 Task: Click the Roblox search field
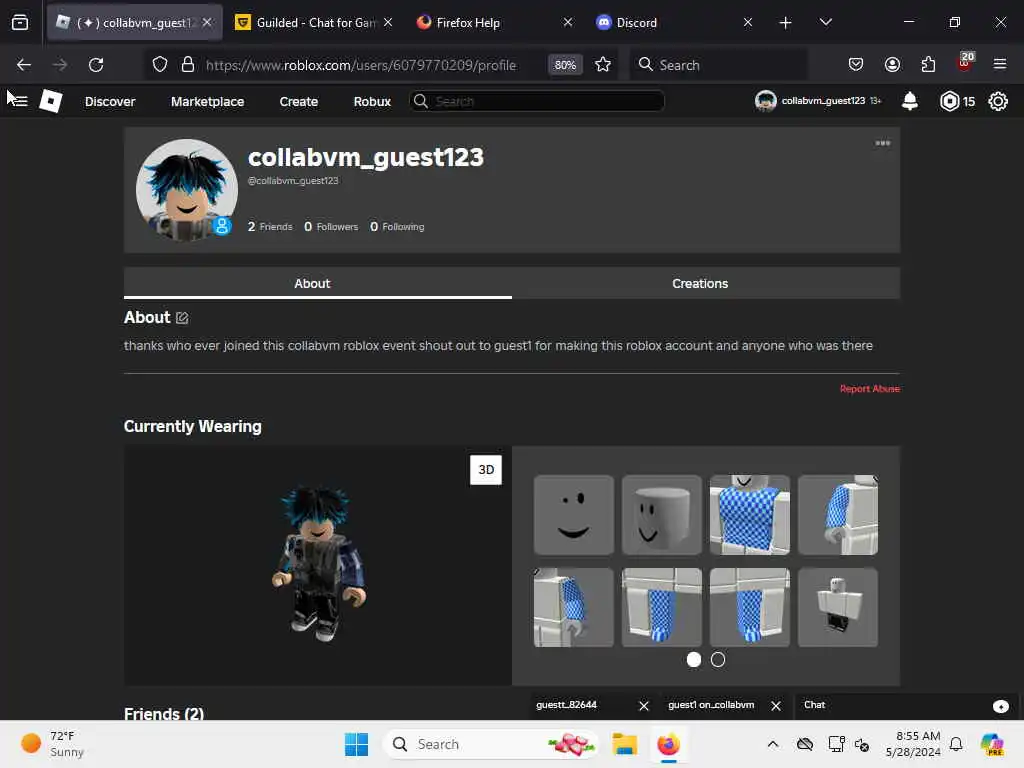(x=537, y=101)
